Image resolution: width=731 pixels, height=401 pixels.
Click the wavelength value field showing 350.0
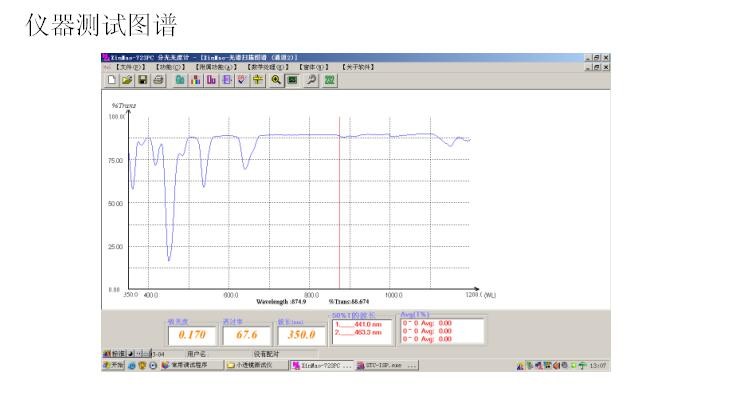300,334
